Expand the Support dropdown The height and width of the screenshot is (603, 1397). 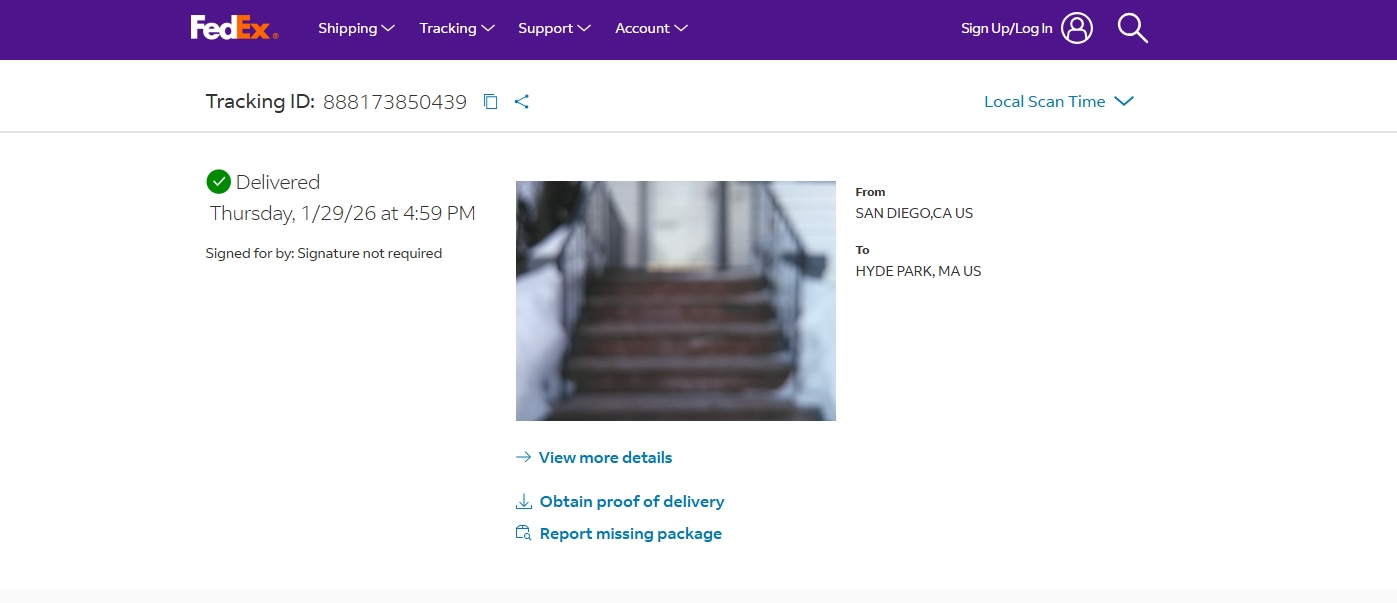(x=554, y=28)
